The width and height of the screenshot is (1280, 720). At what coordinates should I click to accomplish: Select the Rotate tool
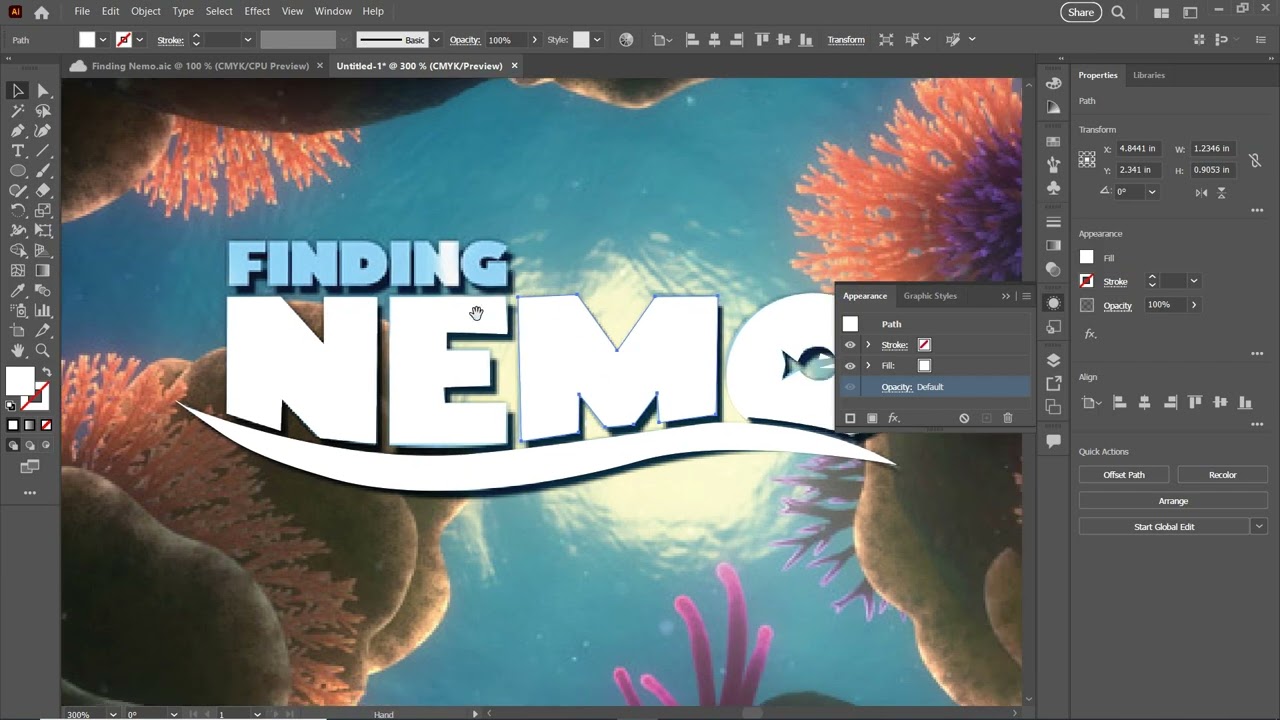click(18, 211)
